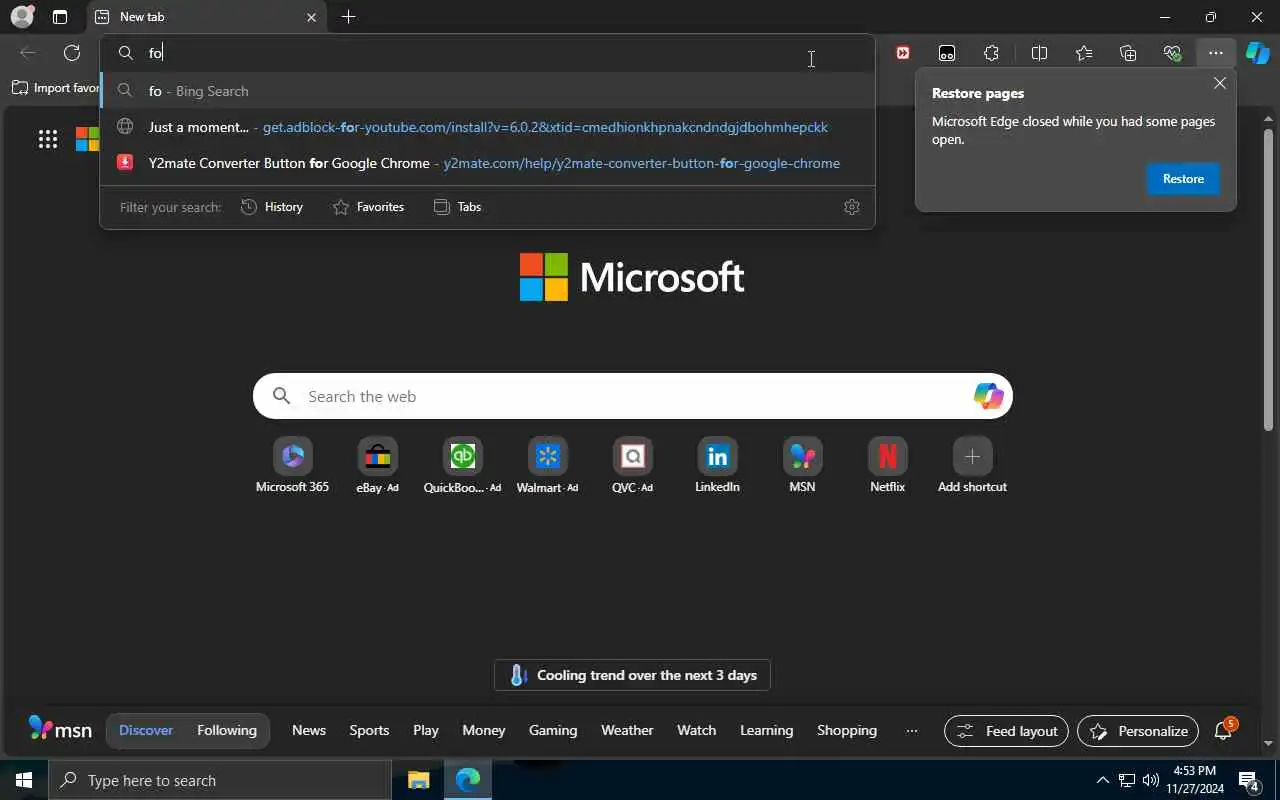Viewport: 1280px width, 800px height.
Task: Open a new tab with plus button
Action: (x=348, y=17)
